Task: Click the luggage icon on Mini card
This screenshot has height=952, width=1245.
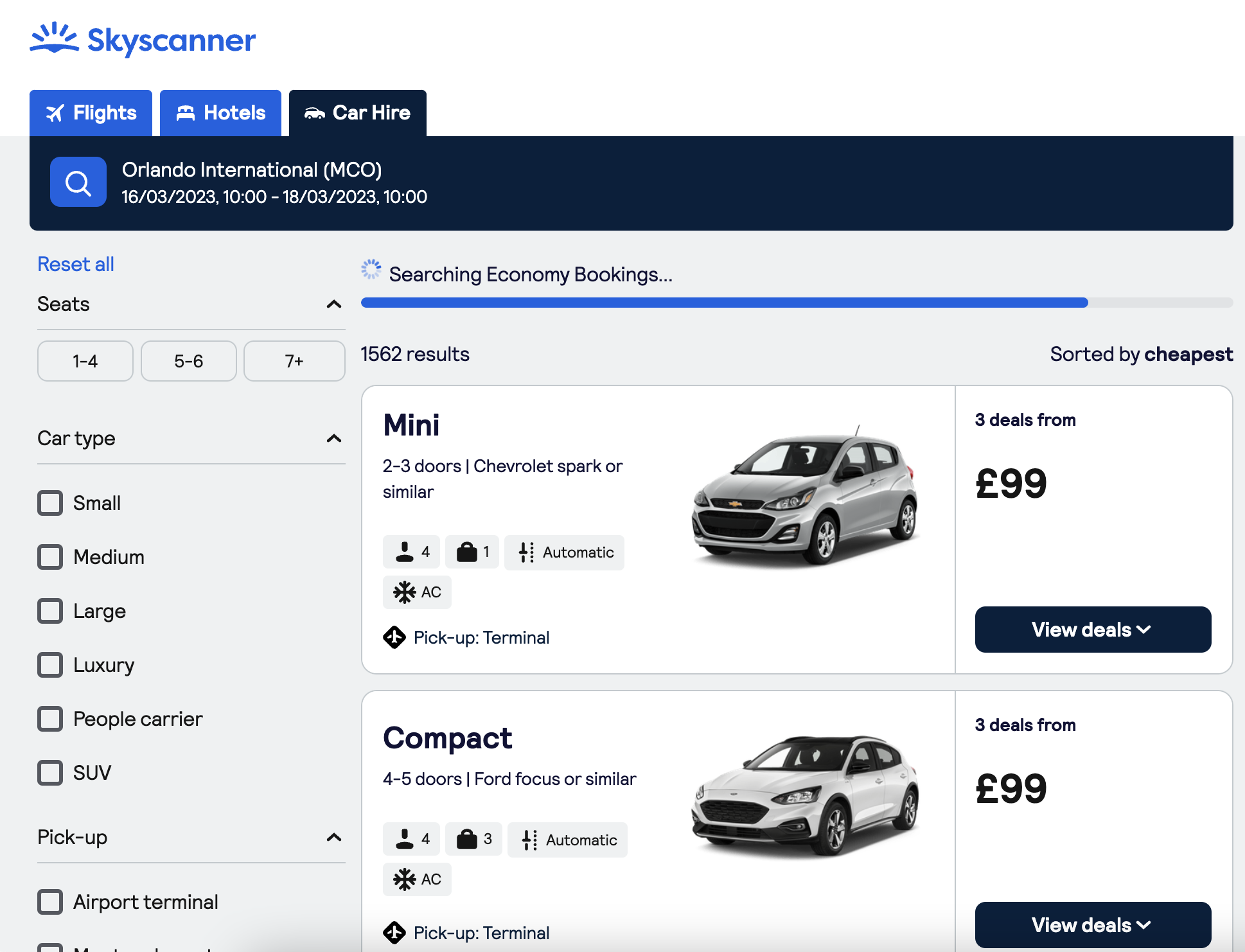Action: pos(467,552)
